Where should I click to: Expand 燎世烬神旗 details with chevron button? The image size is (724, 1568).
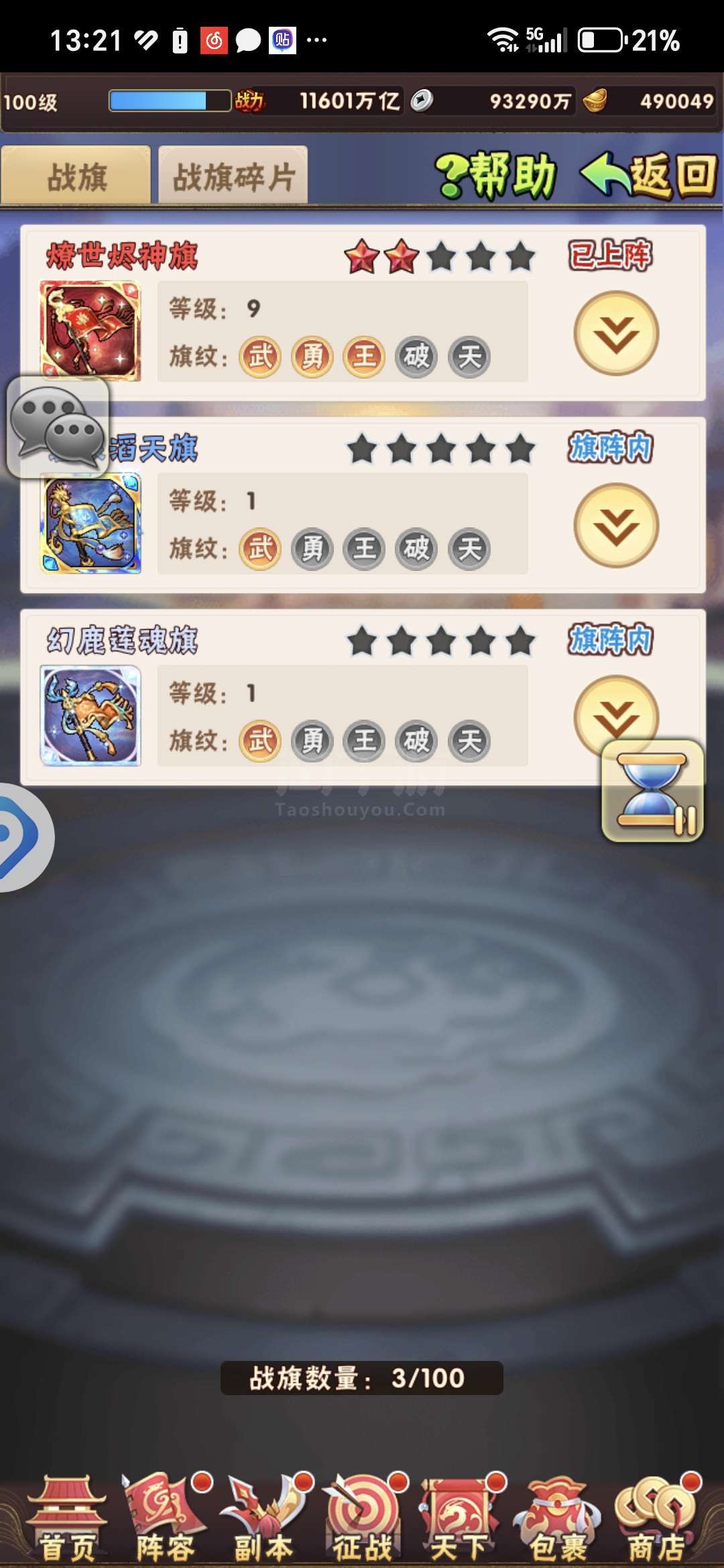[616, 333]
